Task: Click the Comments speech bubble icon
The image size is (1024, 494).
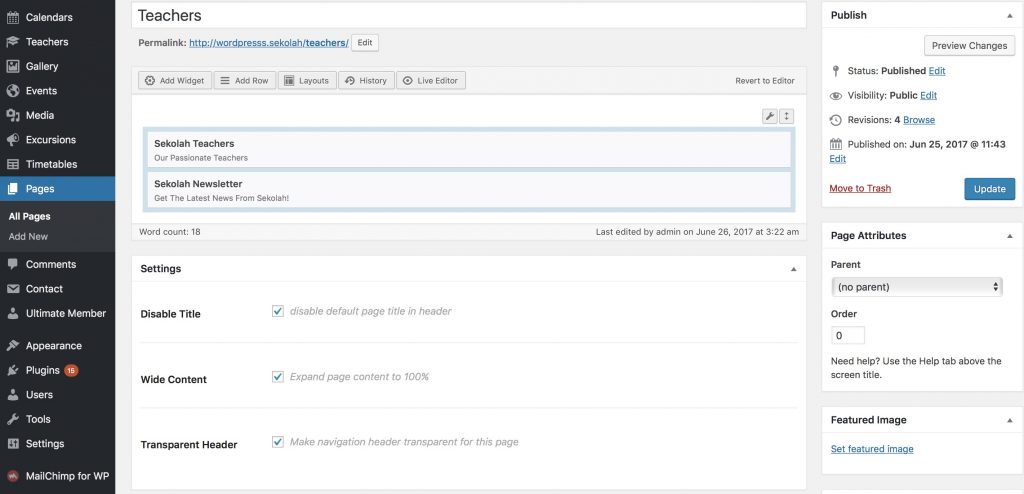Action: 12,264
